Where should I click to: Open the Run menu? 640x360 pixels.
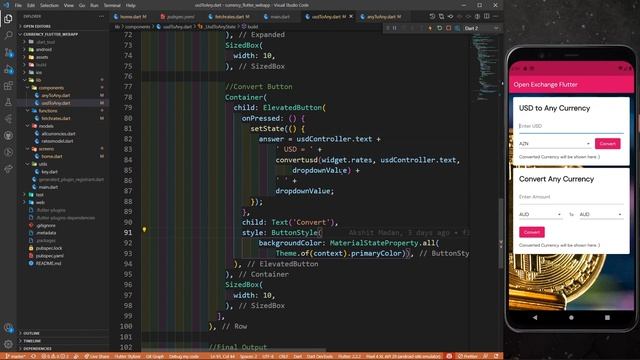click(94, 5)
